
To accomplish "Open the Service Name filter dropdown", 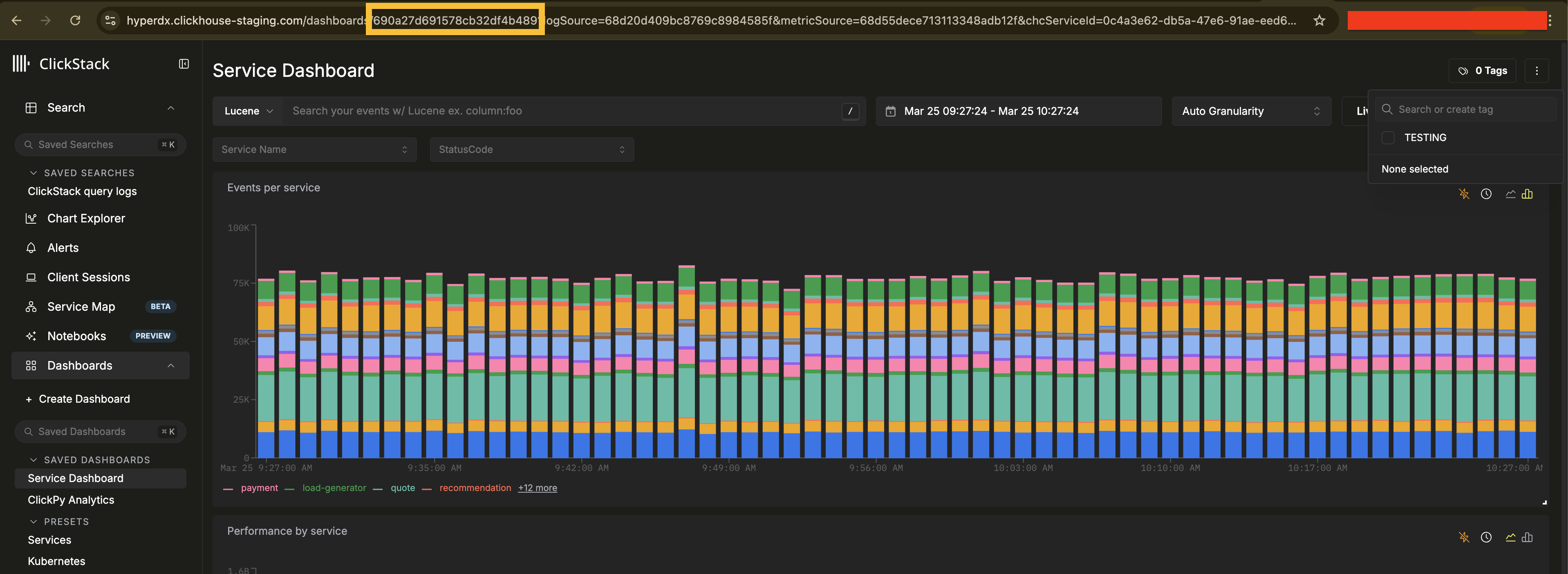I will [x=314, y=150].
